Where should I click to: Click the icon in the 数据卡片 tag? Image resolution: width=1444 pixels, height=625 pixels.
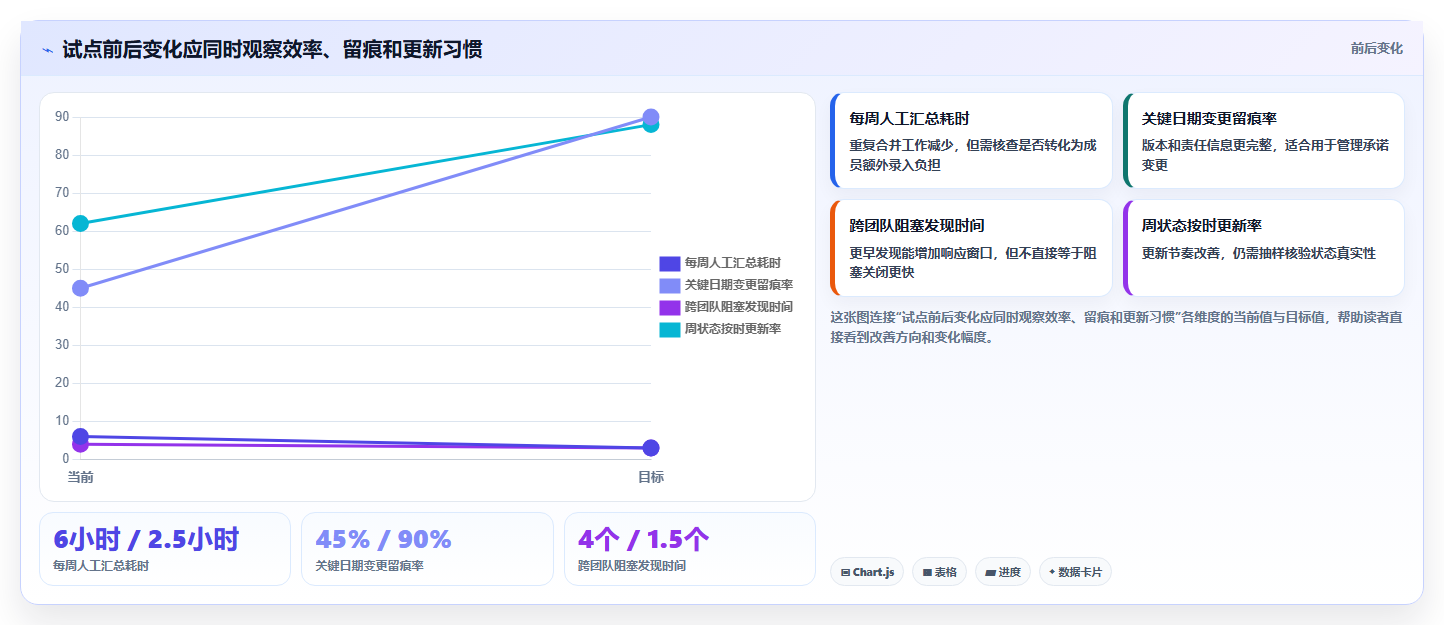point(1052,573)
